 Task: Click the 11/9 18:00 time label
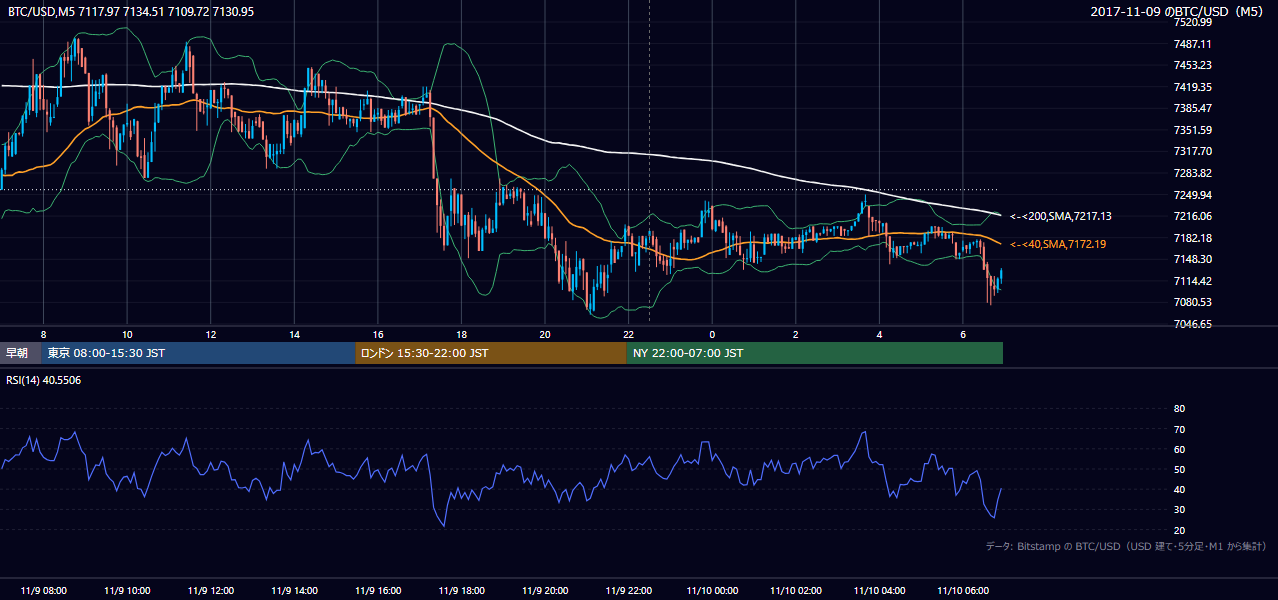[x=461, y=590]
